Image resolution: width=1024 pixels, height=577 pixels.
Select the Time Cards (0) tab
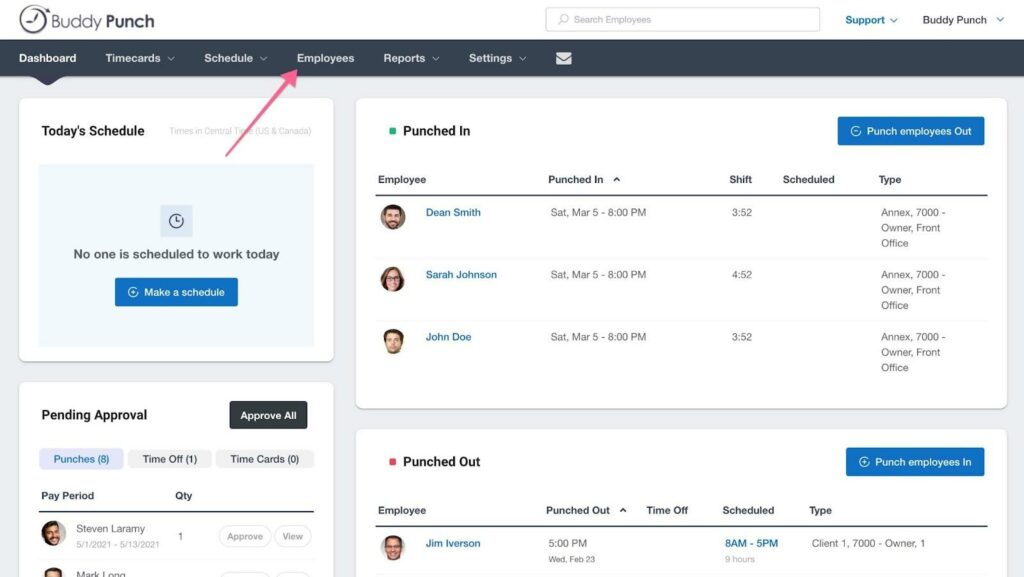[x=264, y=459]
